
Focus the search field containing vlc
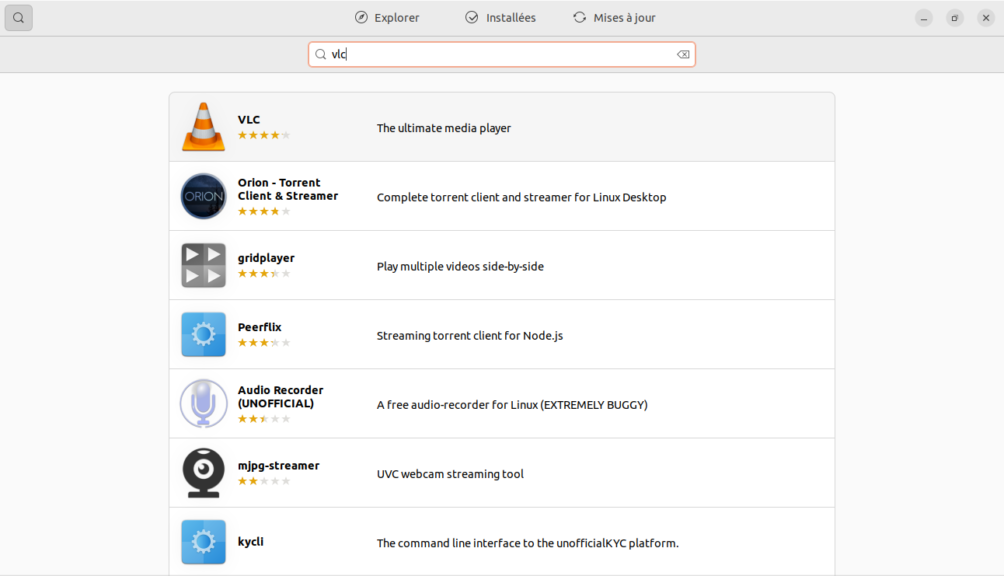pos(501,54)
